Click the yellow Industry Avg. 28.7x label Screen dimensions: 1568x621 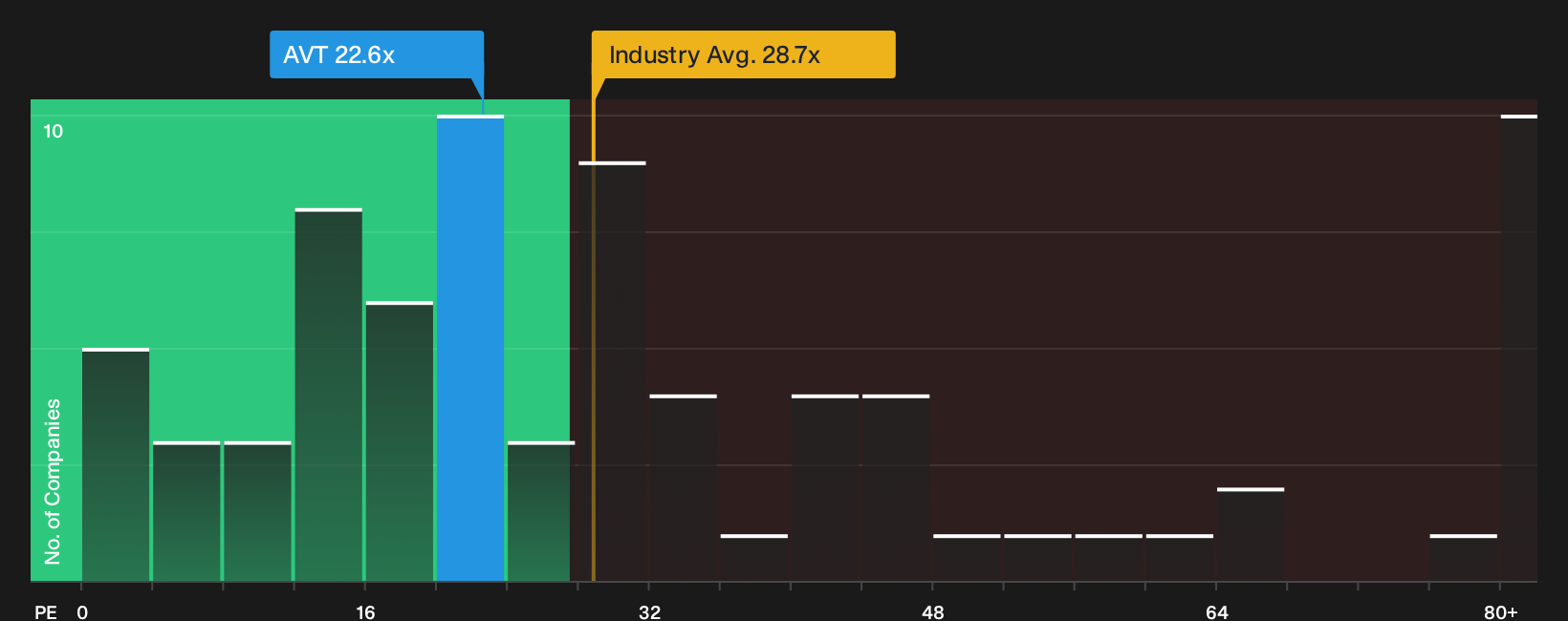tap(743, 54)
